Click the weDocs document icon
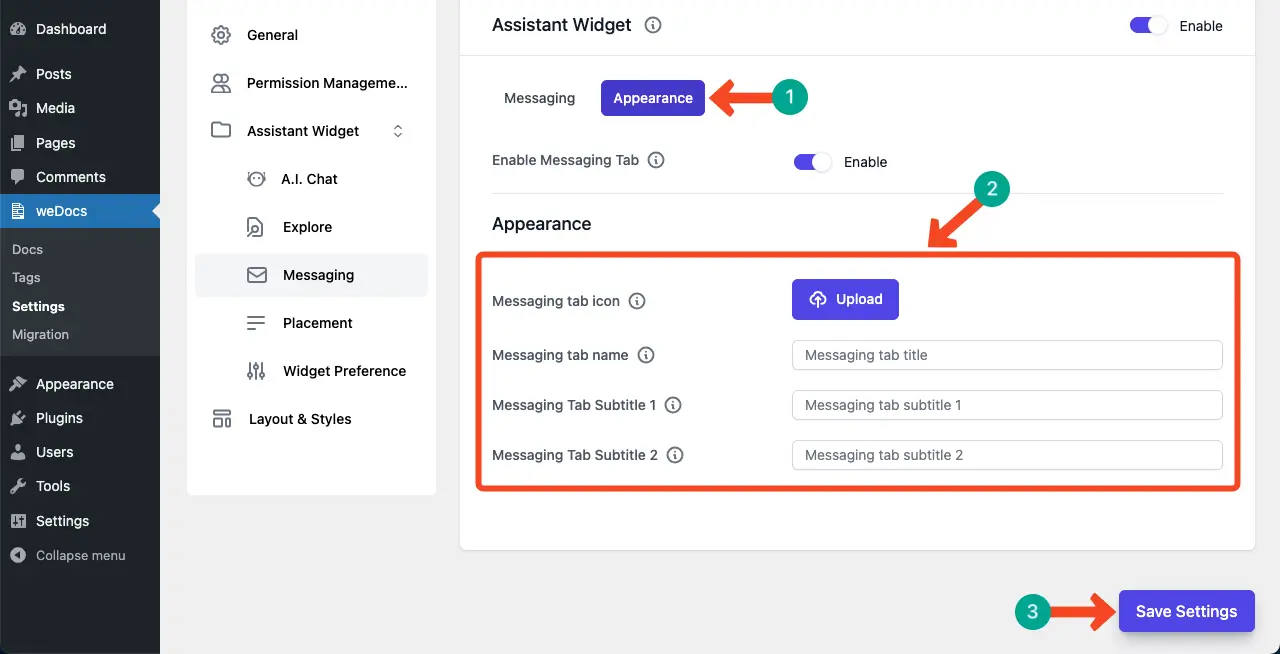The height and width of the screenshot is (654, 1280). tap(18, 211)
